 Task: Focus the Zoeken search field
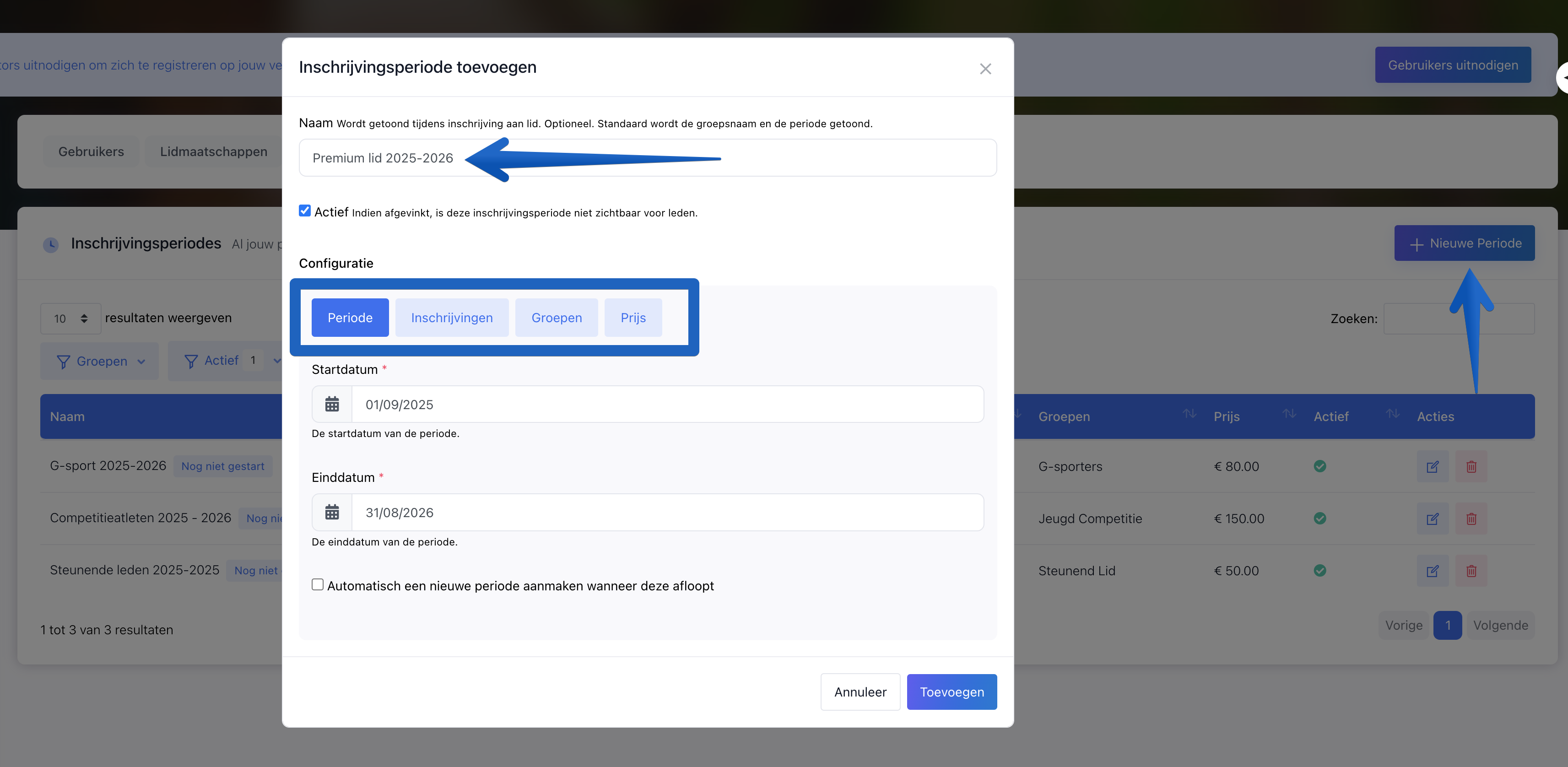[1459, 319]
